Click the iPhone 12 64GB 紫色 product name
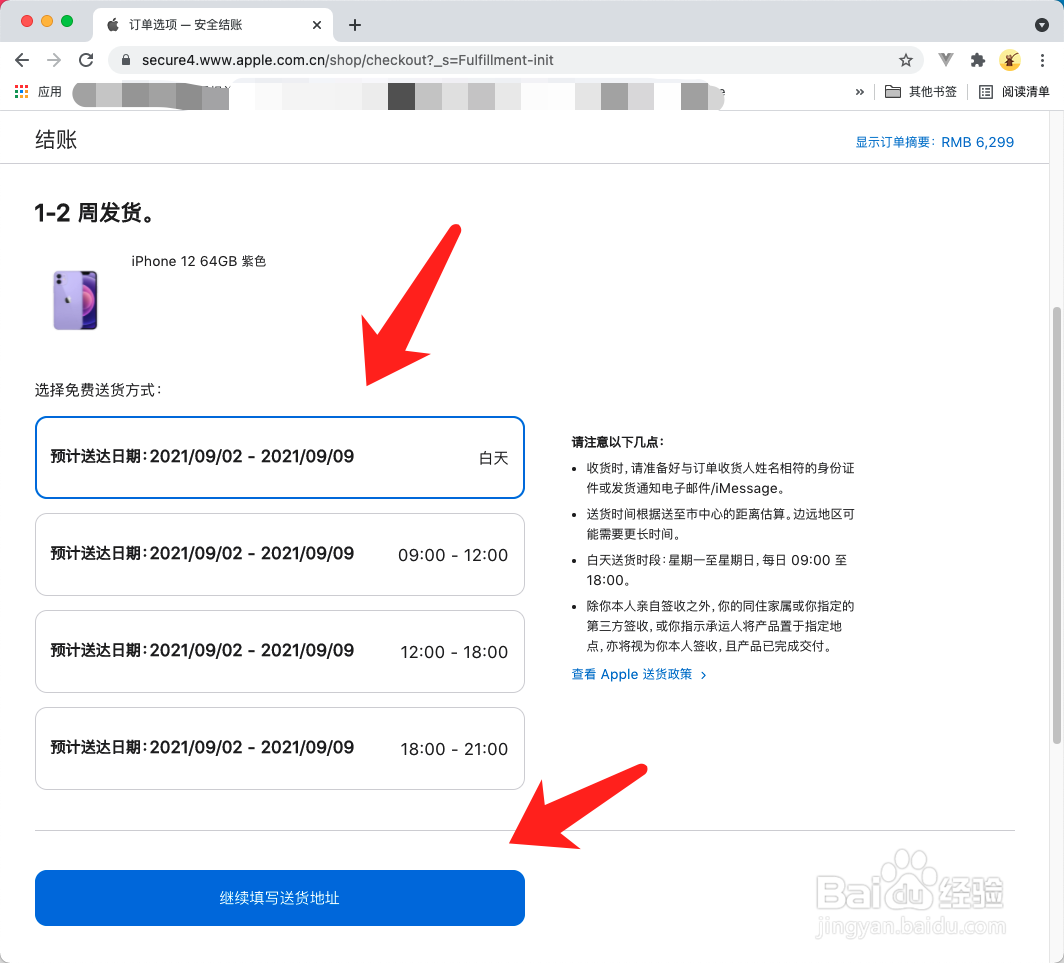Screen dimensions: 1064x963 coord(199,261)
